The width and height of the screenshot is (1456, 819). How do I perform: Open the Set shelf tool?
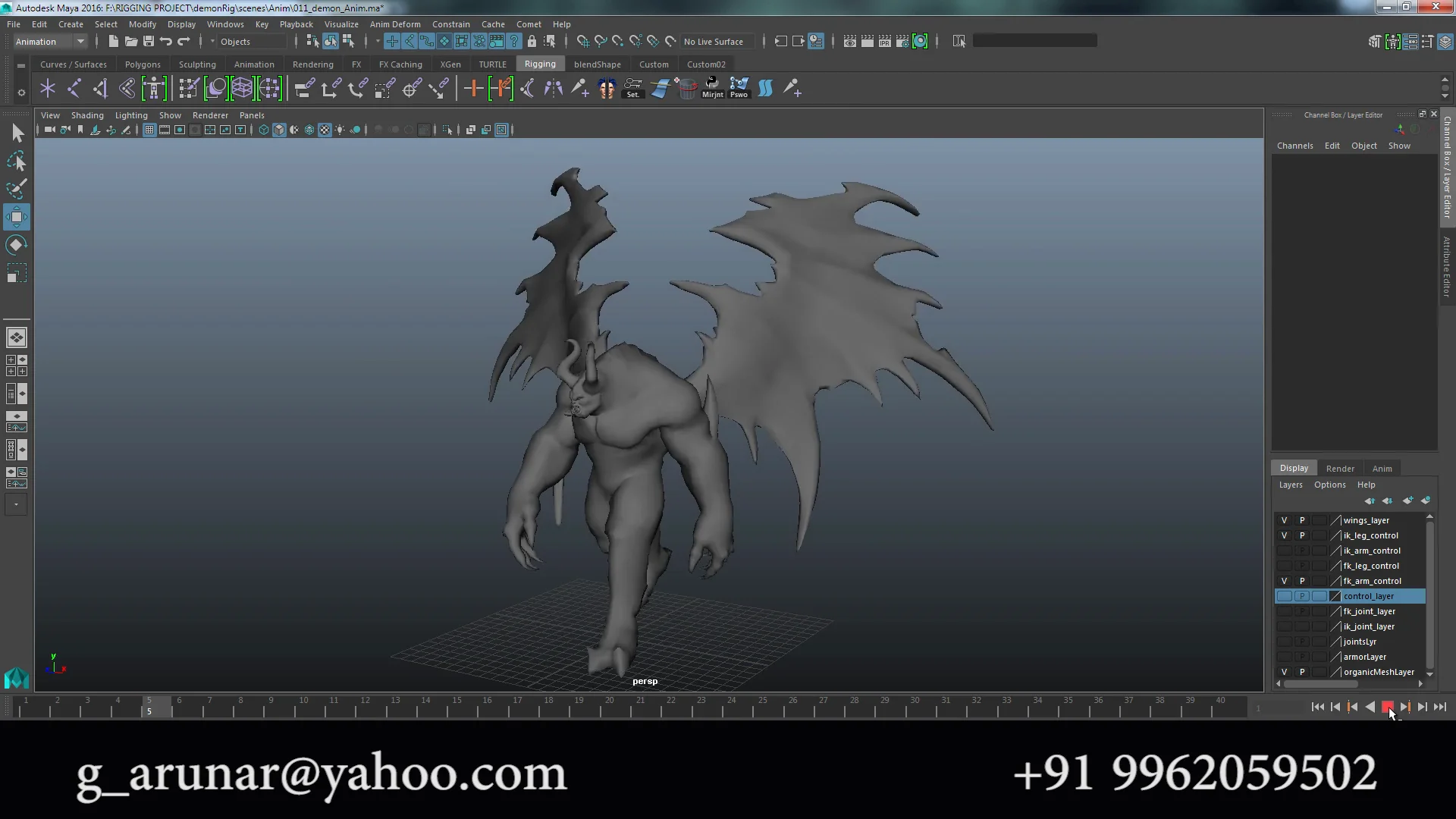632,88
